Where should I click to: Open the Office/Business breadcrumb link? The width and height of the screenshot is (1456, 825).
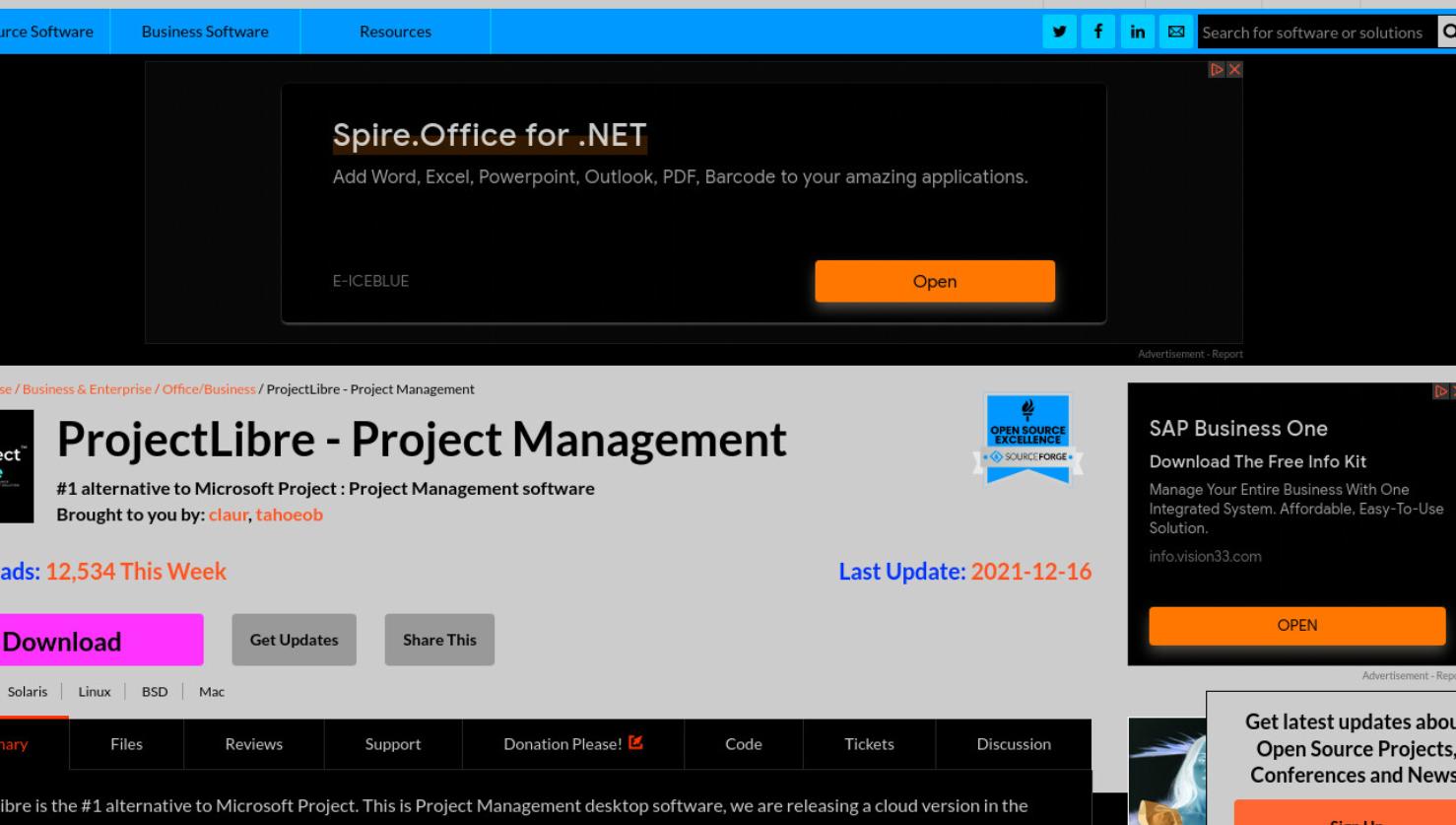click(x=209, y=389)
